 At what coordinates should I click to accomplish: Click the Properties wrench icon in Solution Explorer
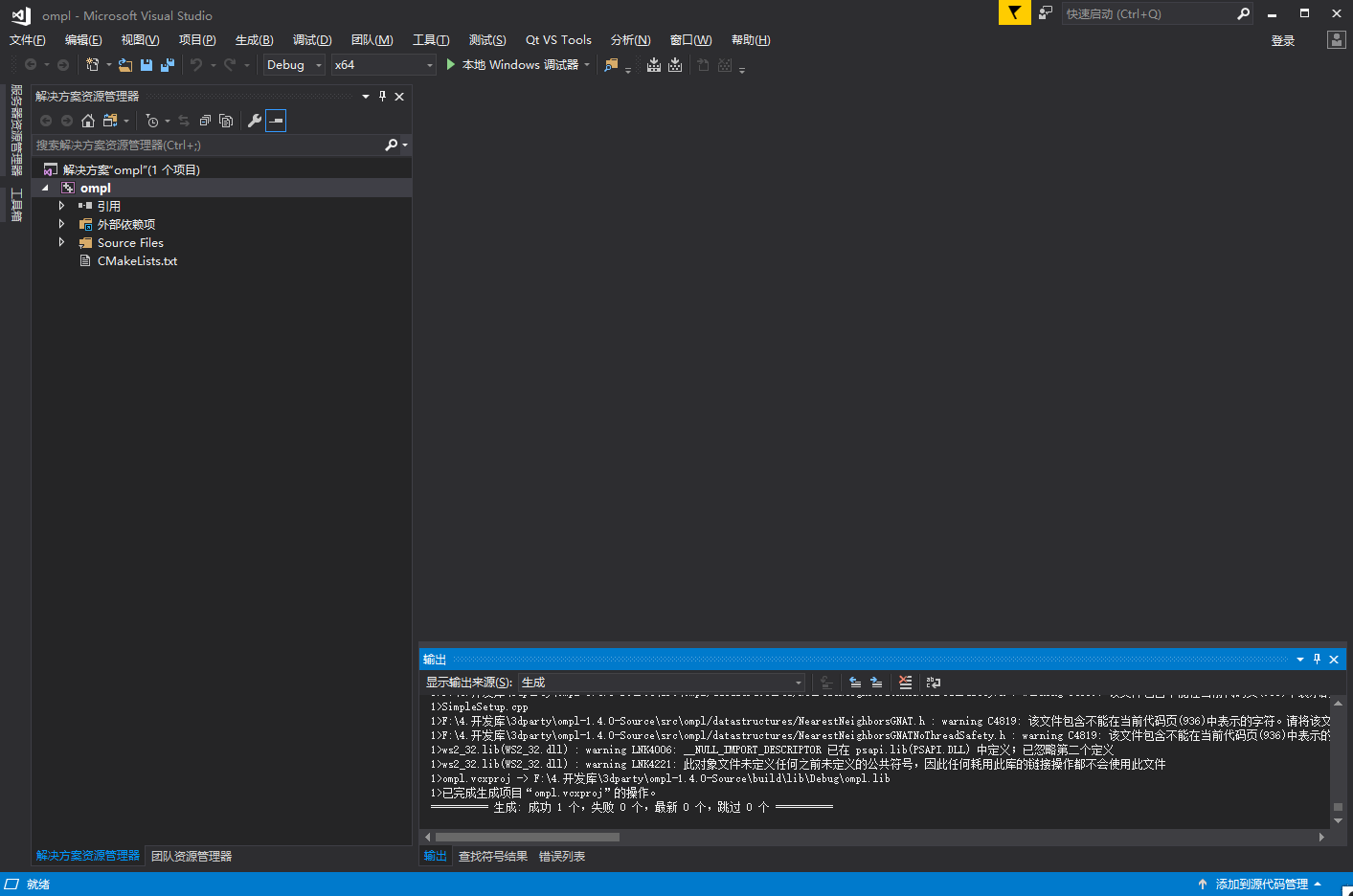[254, 121]
